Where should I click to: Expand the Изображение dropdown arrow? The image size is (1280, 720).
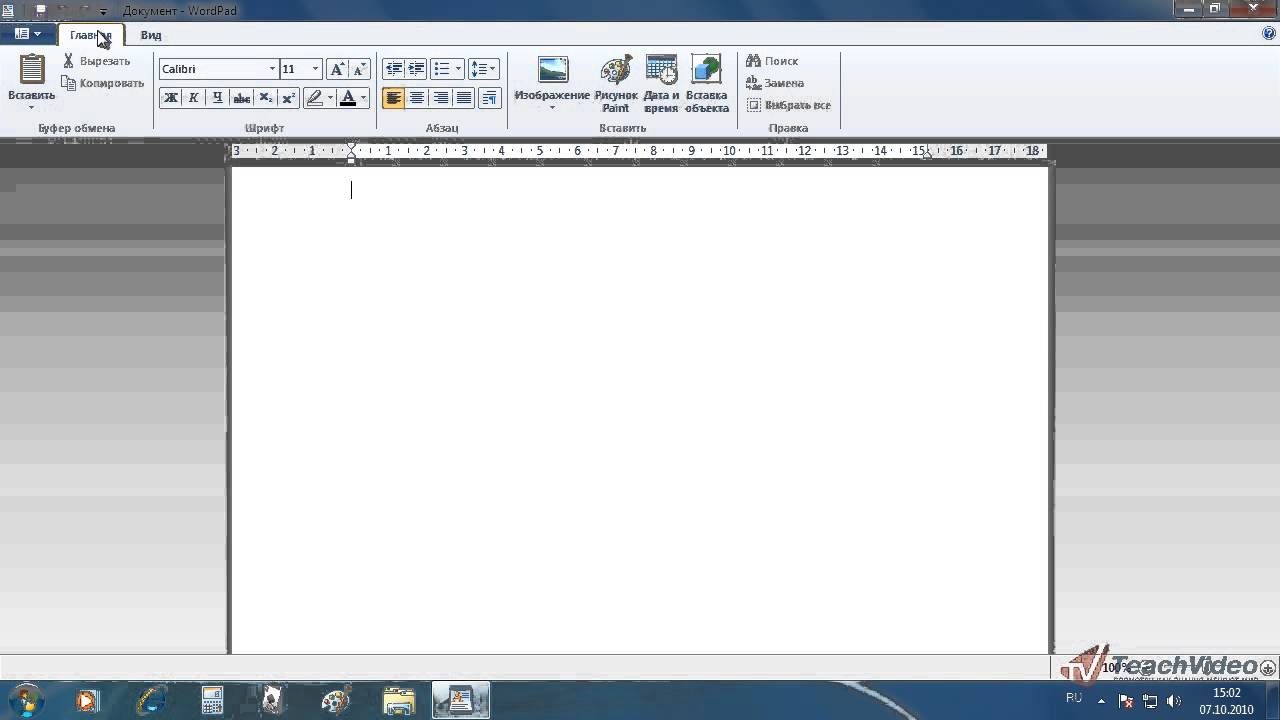point(552,107)
